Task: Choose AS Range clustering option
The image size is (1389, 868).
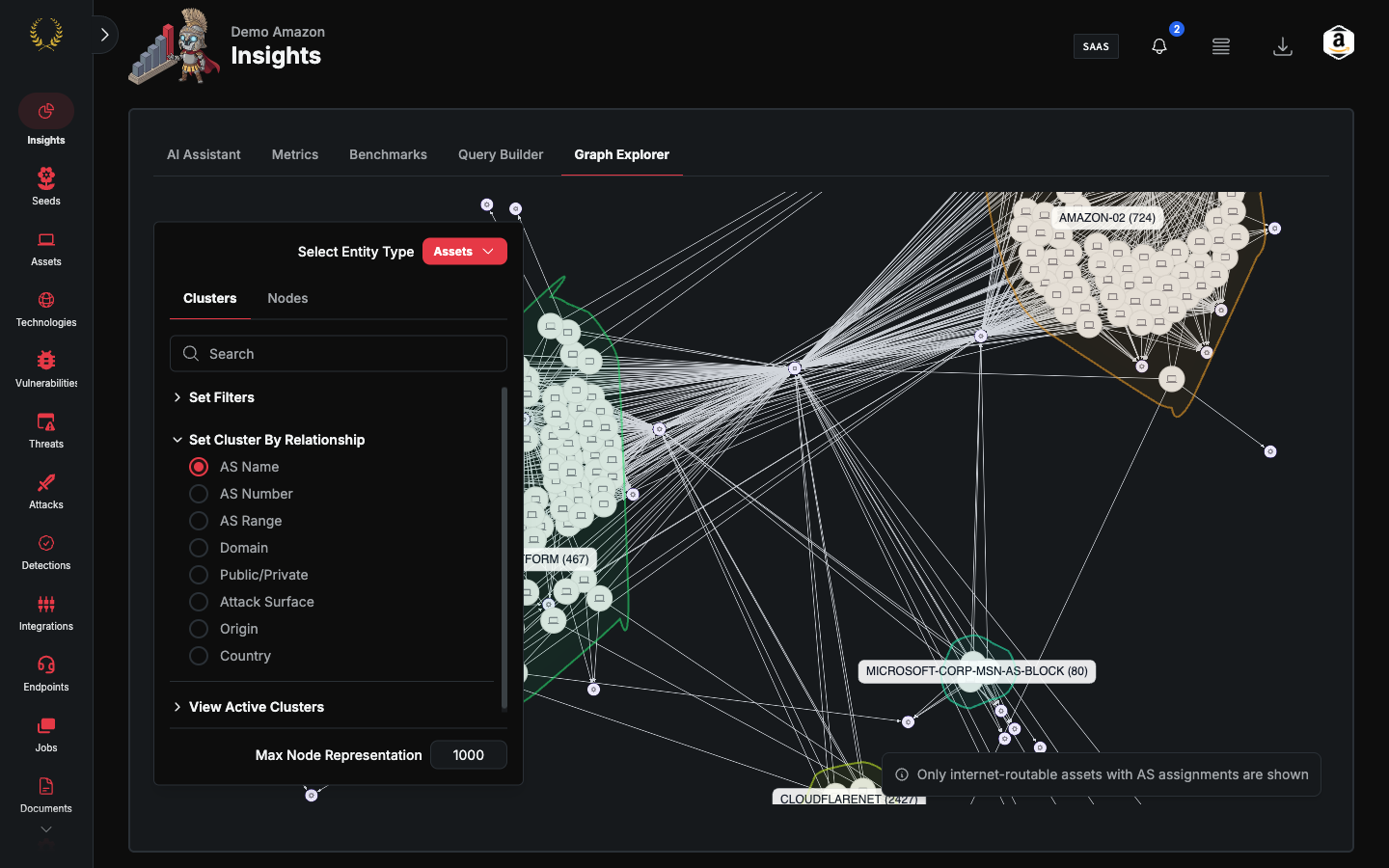Action: [x=199, y=521]
